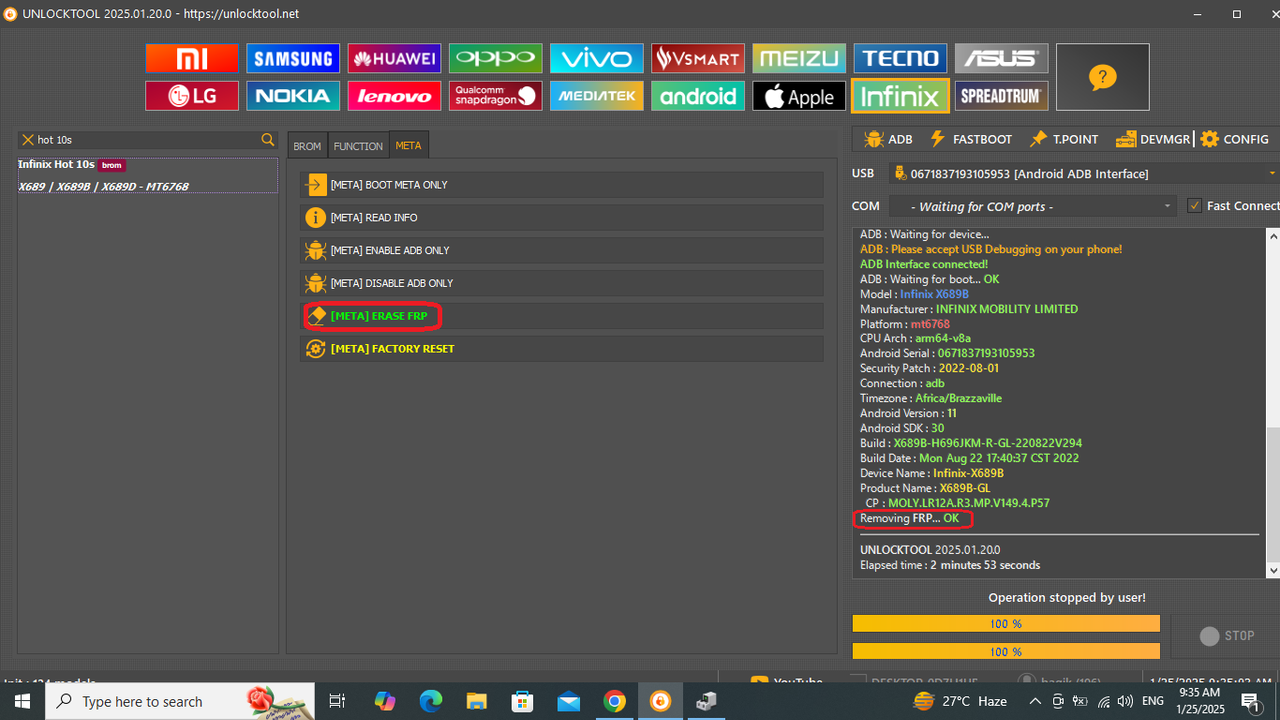Pick the OPPO brand icon

click(495, 59)
